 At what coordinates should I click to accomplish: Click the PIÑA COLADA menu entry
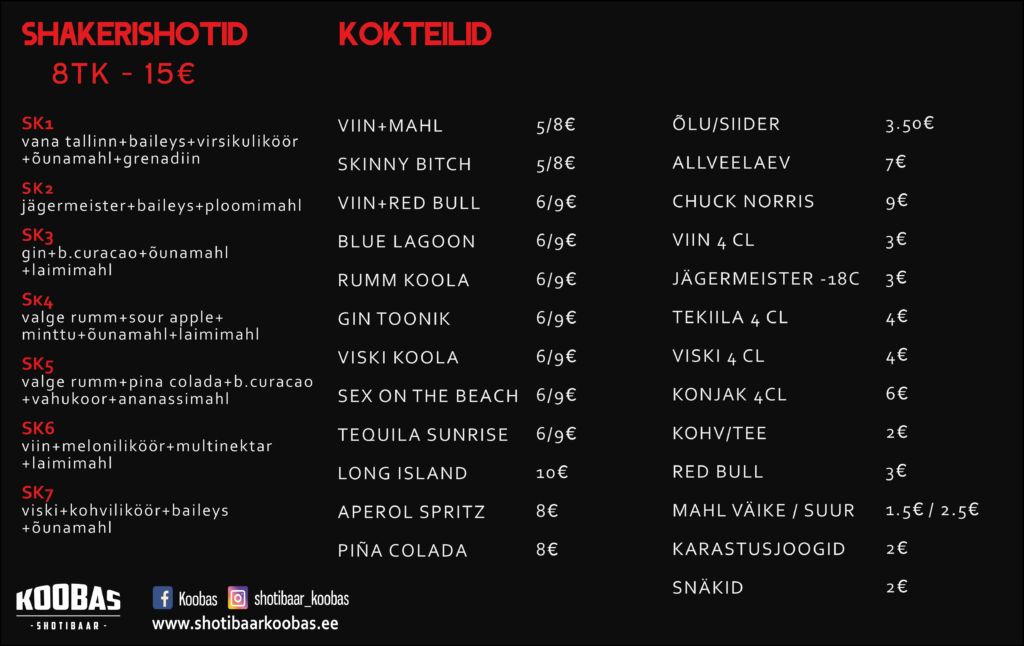[x=402, y=550]
